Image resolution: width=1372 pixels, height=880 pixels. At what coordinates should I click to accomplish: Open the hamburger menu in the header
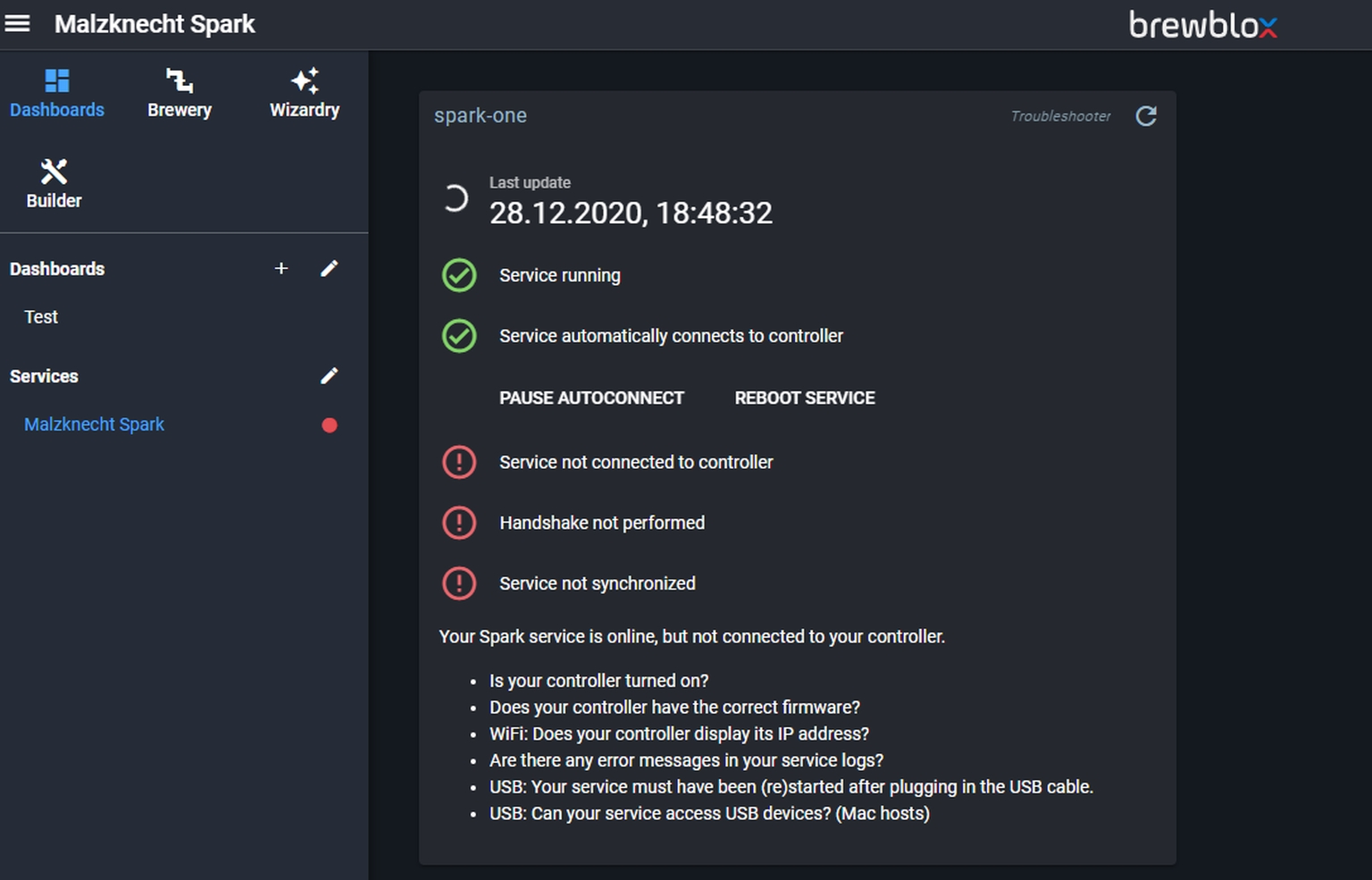point(18,24)
